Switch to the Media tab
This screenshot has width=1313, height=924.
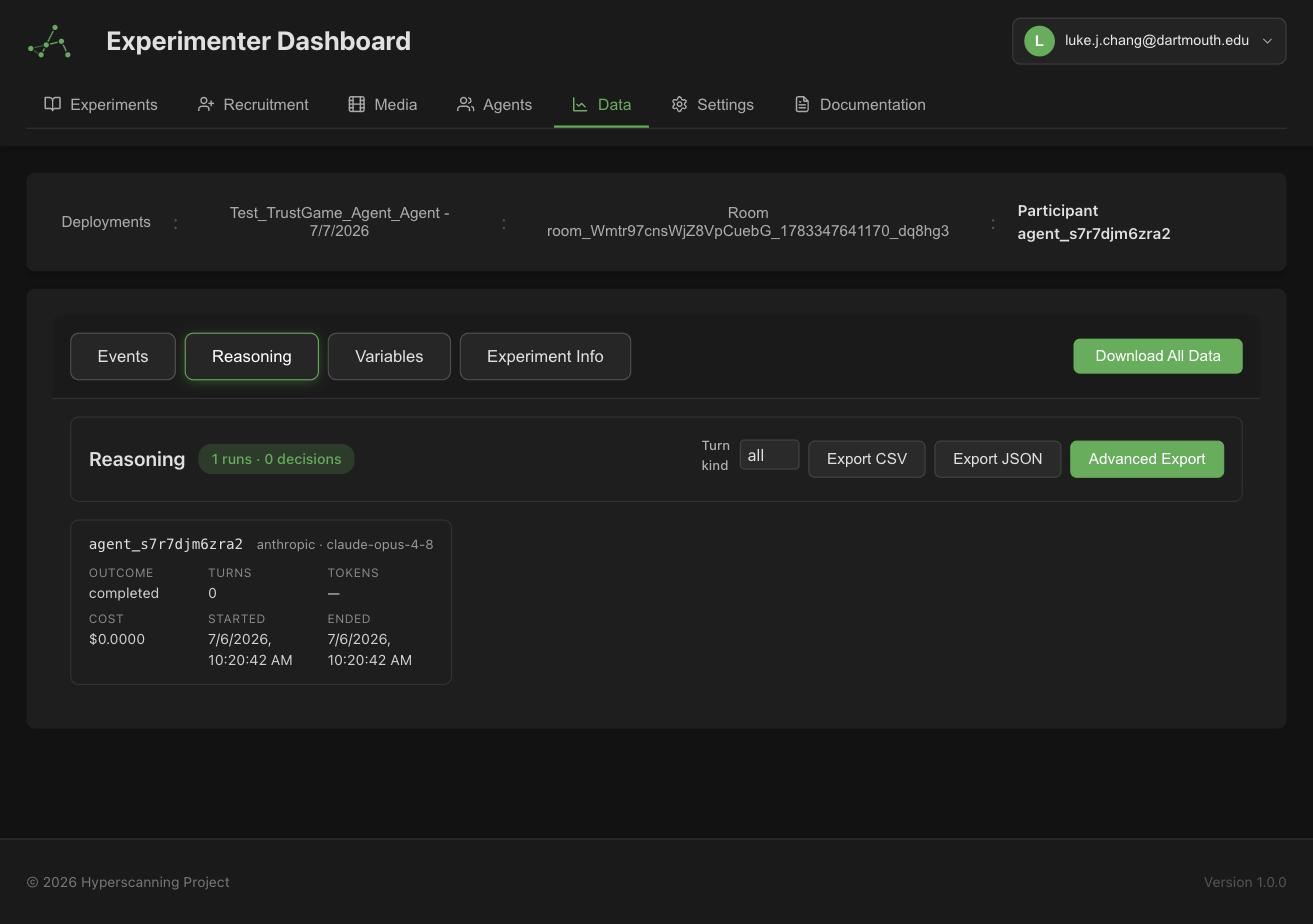(x=382, y=104)
